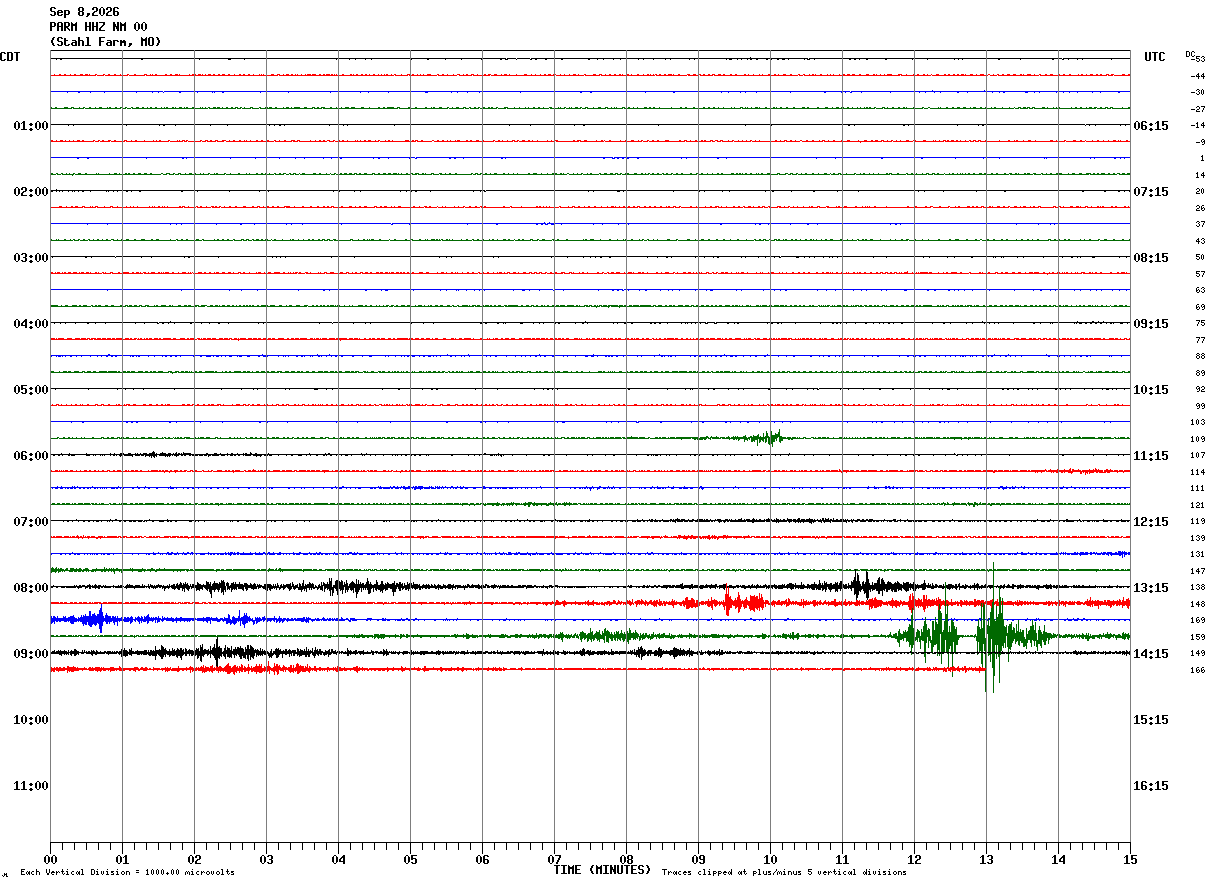Click the UTC timezone header

point(1155,57)
